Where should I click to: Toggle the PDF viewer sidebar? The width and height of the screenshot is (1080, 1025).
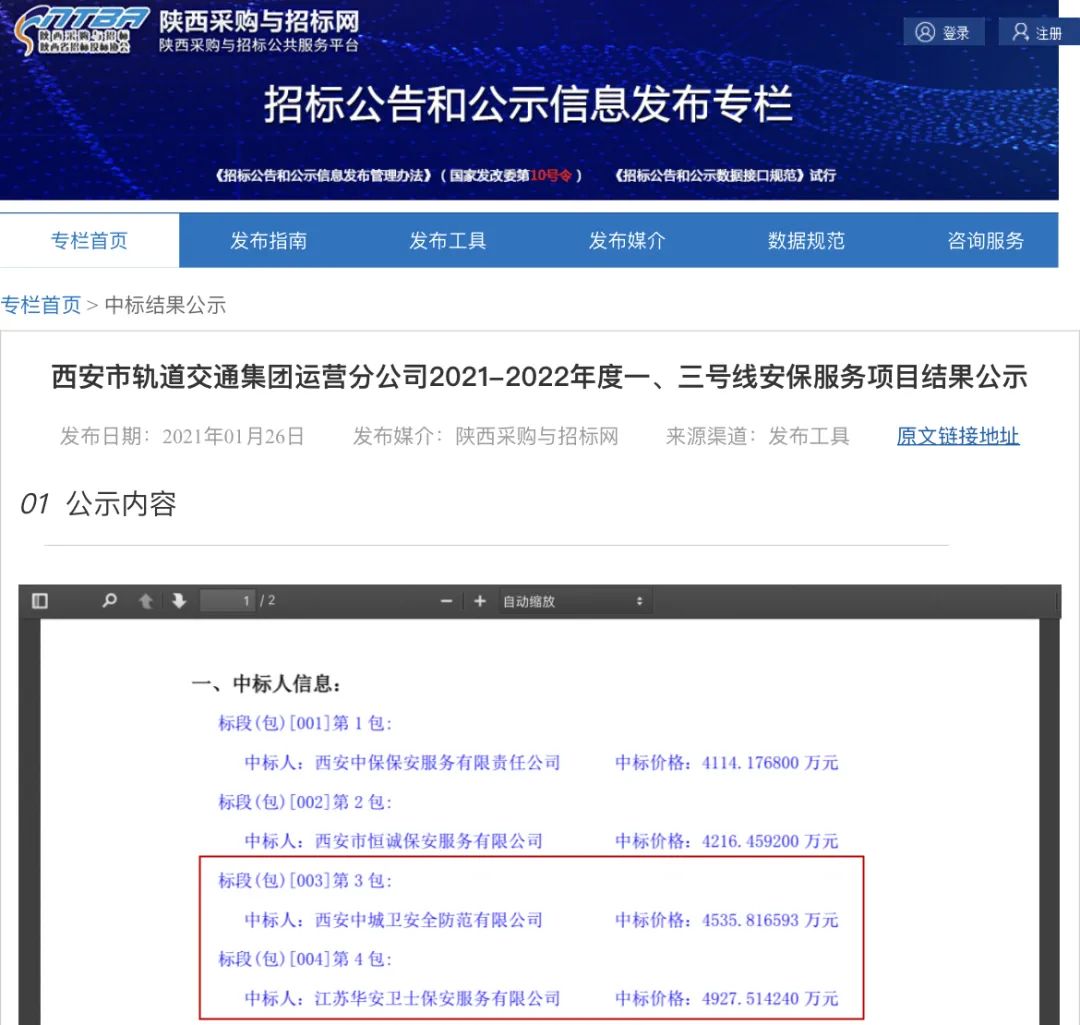point(40,601)
